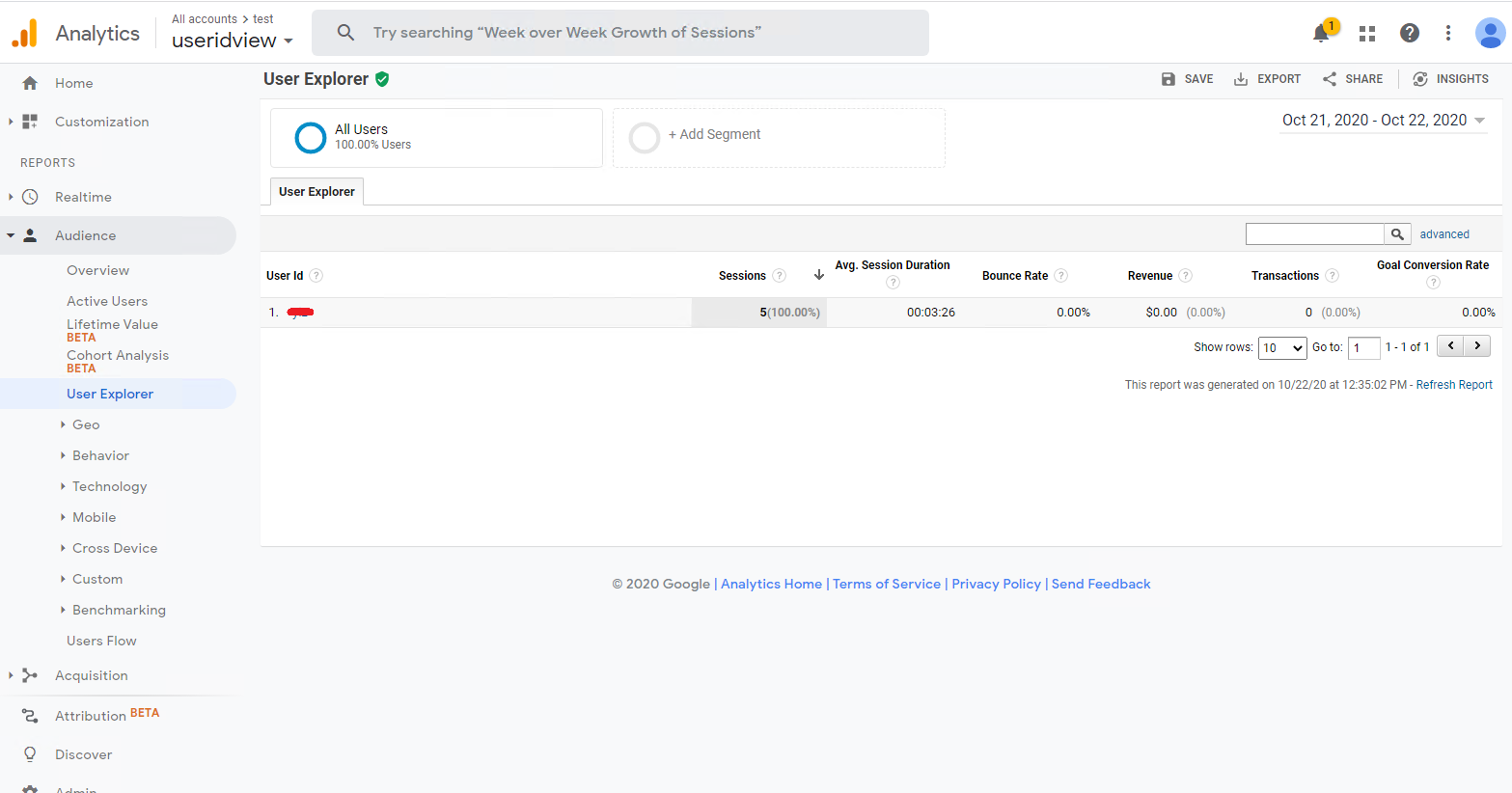Image resolution: width=1512 pixels, height=793 pixels.
Task: Click the Google Analytics logo
Action: [x=25, y=33]
